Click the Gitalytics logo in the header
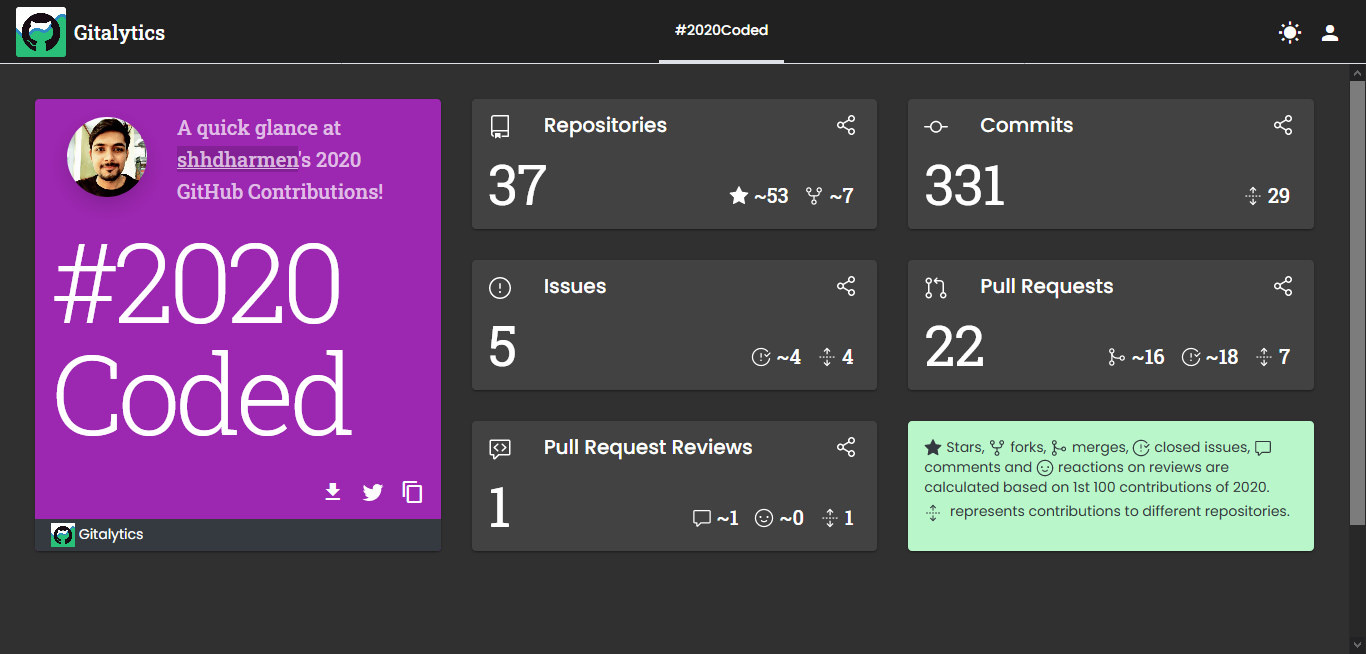Image resolution: width=1366 pixels, height=654 pixels. click(41, 32)
